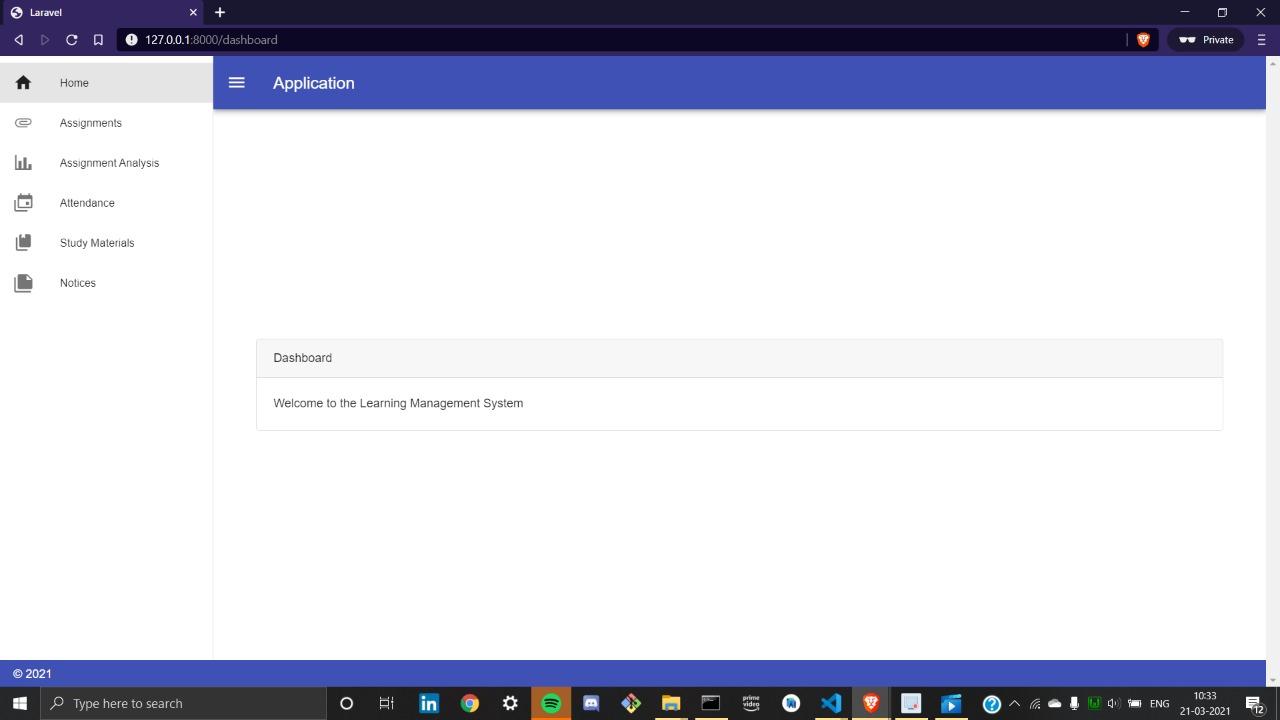Bookmark this page
The image size is (1280, 720).
(x=98, y=40)
